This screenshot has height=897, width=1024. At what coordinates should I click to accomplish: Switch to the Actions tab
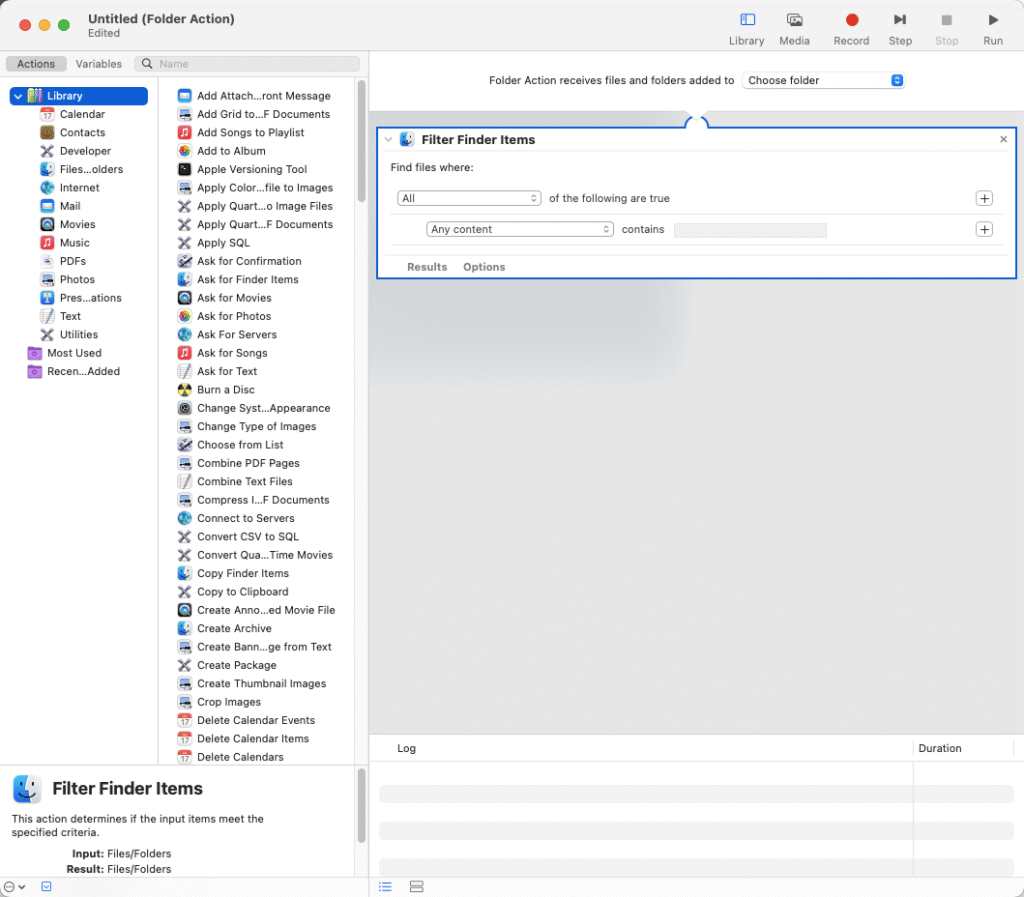[x=36, y=63]
